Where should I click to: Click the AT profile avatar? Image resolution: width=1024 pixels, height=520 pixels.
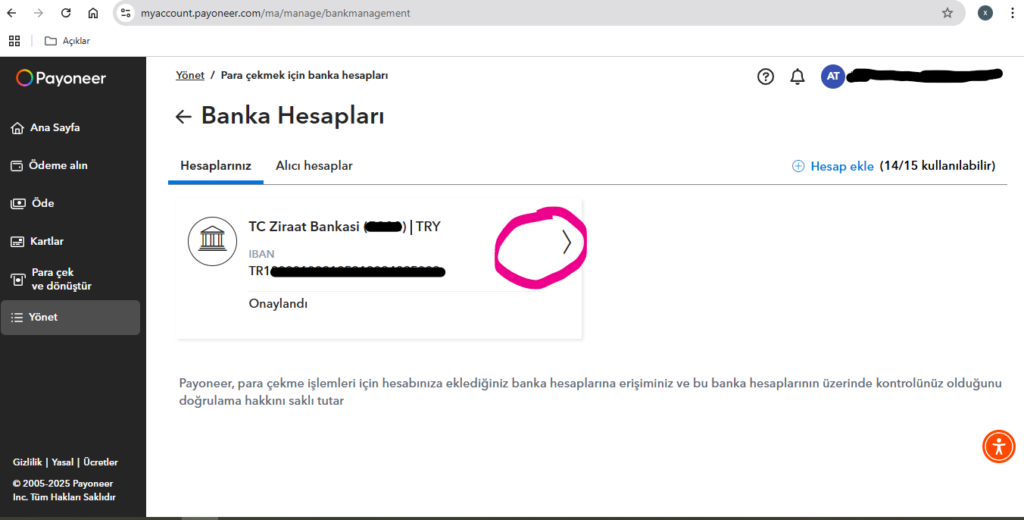(833, 76)
